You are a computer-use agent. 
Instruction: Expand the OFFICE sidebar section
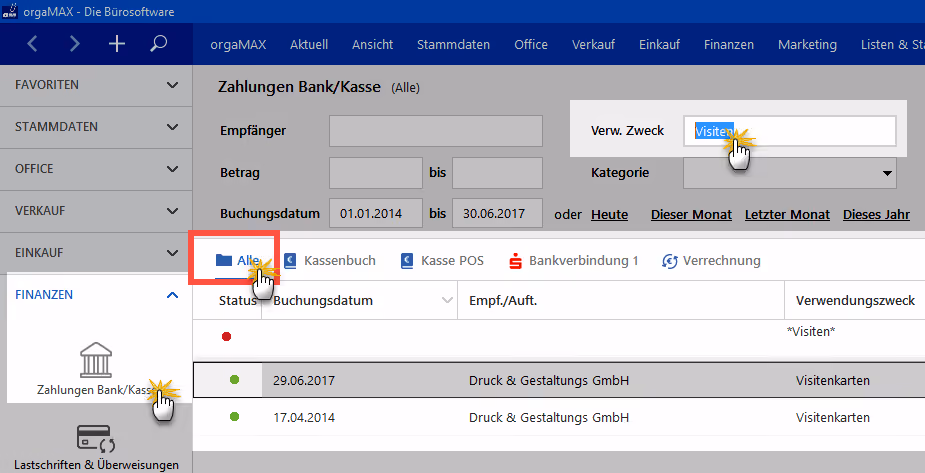[96, 169]
